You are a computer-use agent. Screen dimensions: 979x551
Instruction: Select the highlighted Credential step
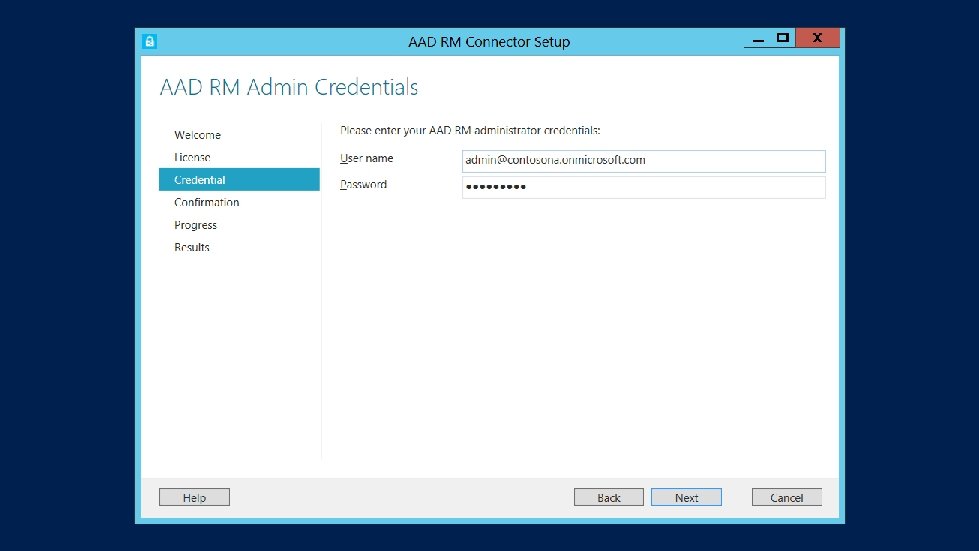tap(239, 180)
